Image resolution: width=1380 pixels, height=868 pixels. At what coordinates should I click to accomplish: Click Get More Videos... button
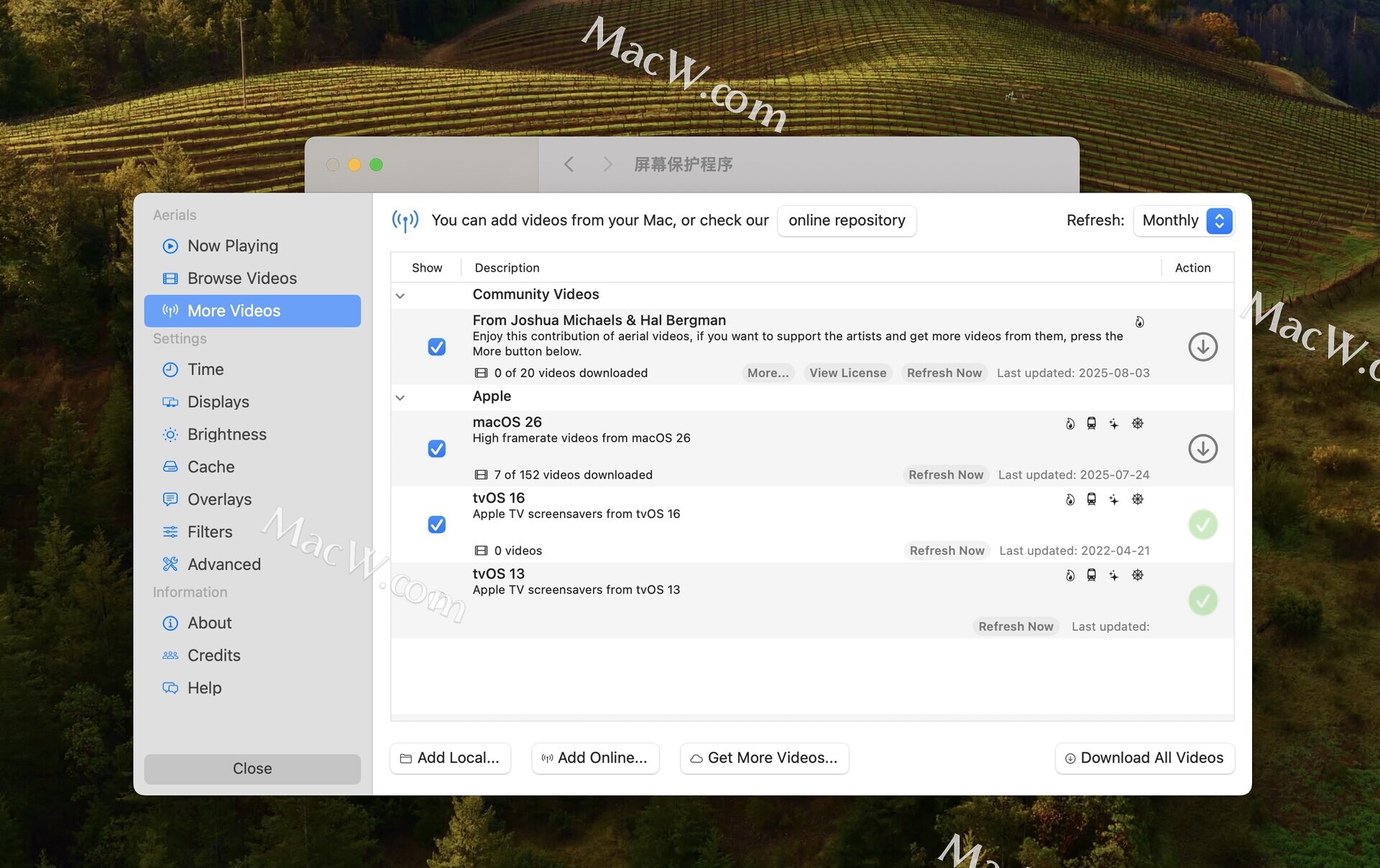coord(764,758)
